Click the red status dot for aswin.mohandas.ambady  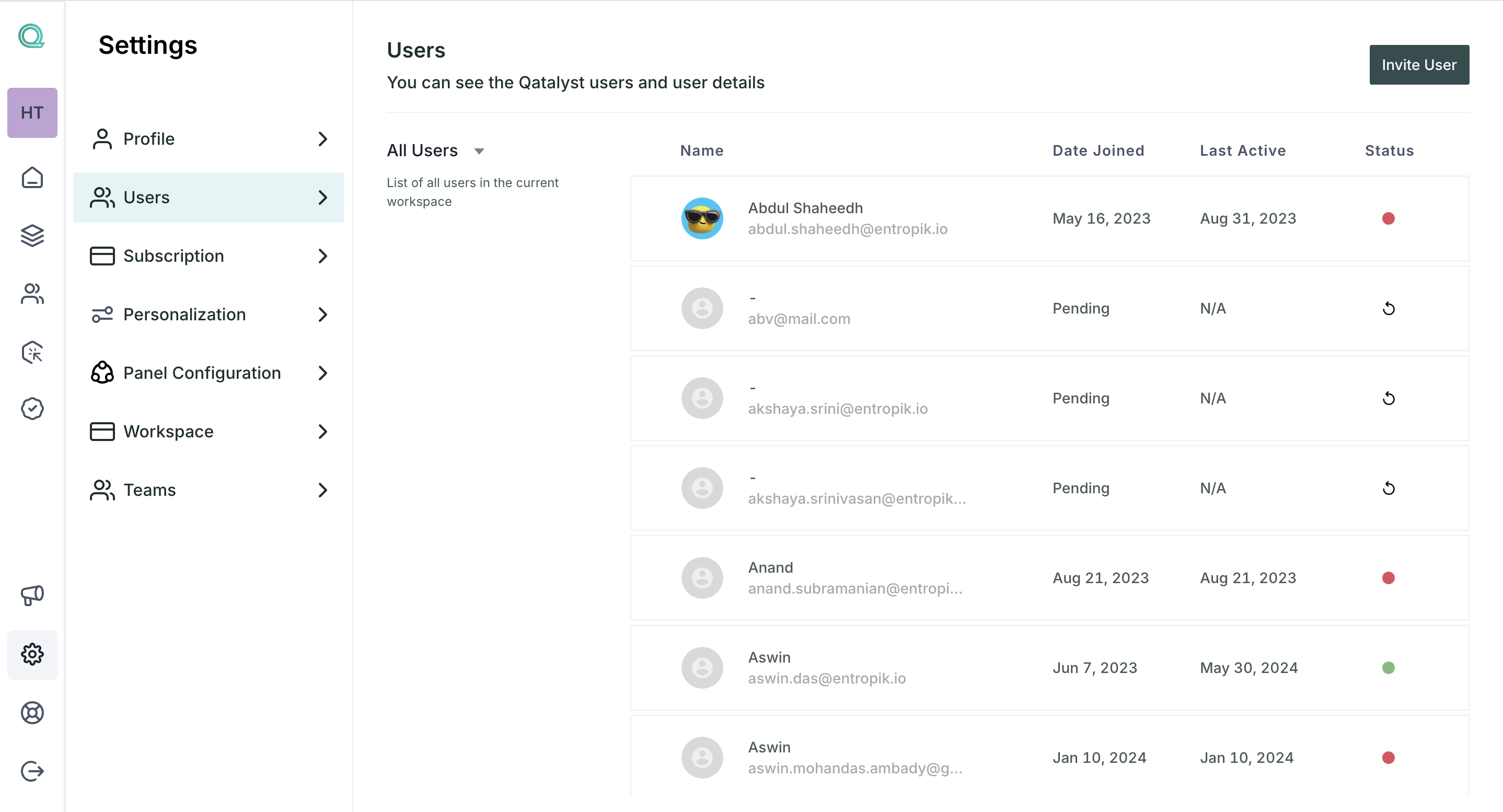(1389, 757)
